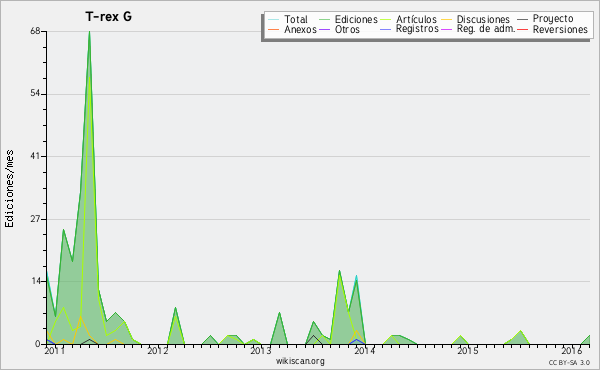The width and height of the screenshot is (600, 370).
Task: Click the 2012 x-axis label
Action: pyautogui.click(x=158, y=350)
